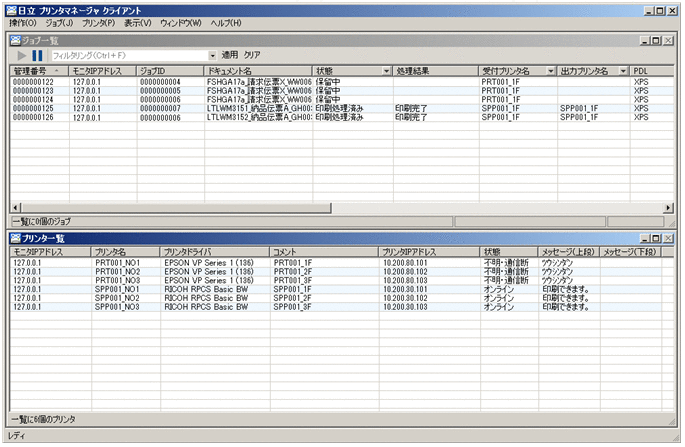Click the application icon in title bar
The image size is (685, 447).
[x=11, y=10]
